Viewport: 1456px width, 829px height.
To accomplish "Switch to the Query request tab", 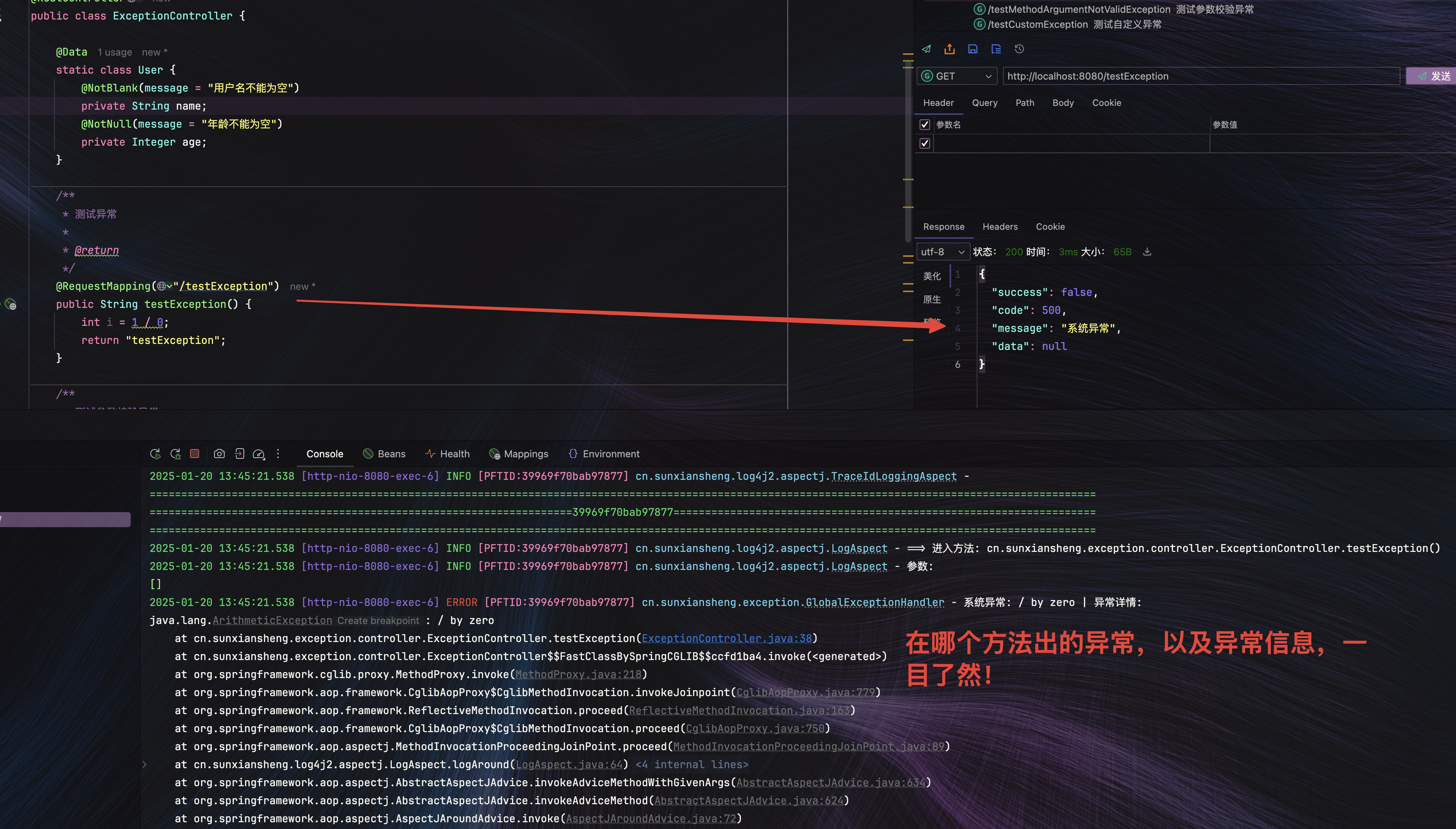I will point(984,103).
